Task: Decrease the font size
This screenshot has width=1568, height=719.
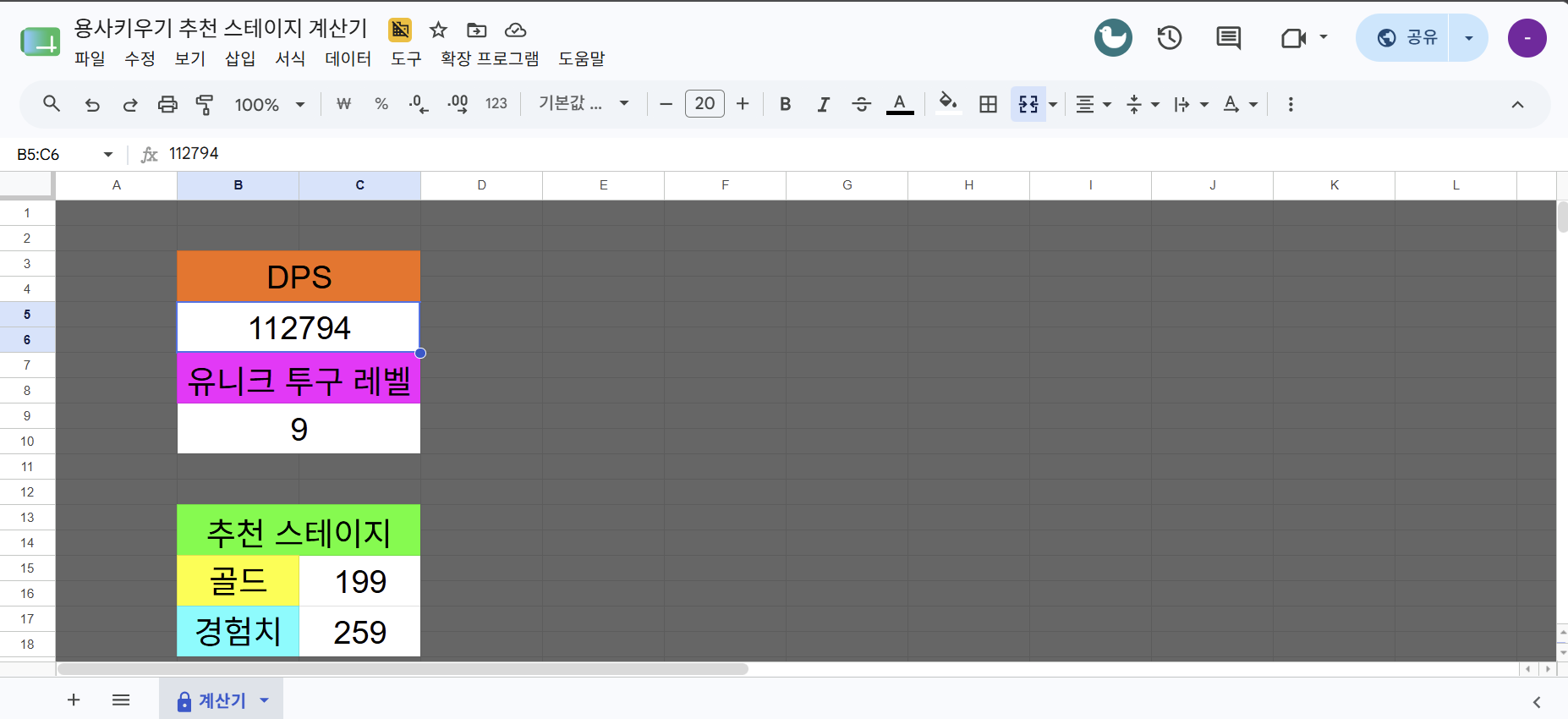Action: coord(666,104)
